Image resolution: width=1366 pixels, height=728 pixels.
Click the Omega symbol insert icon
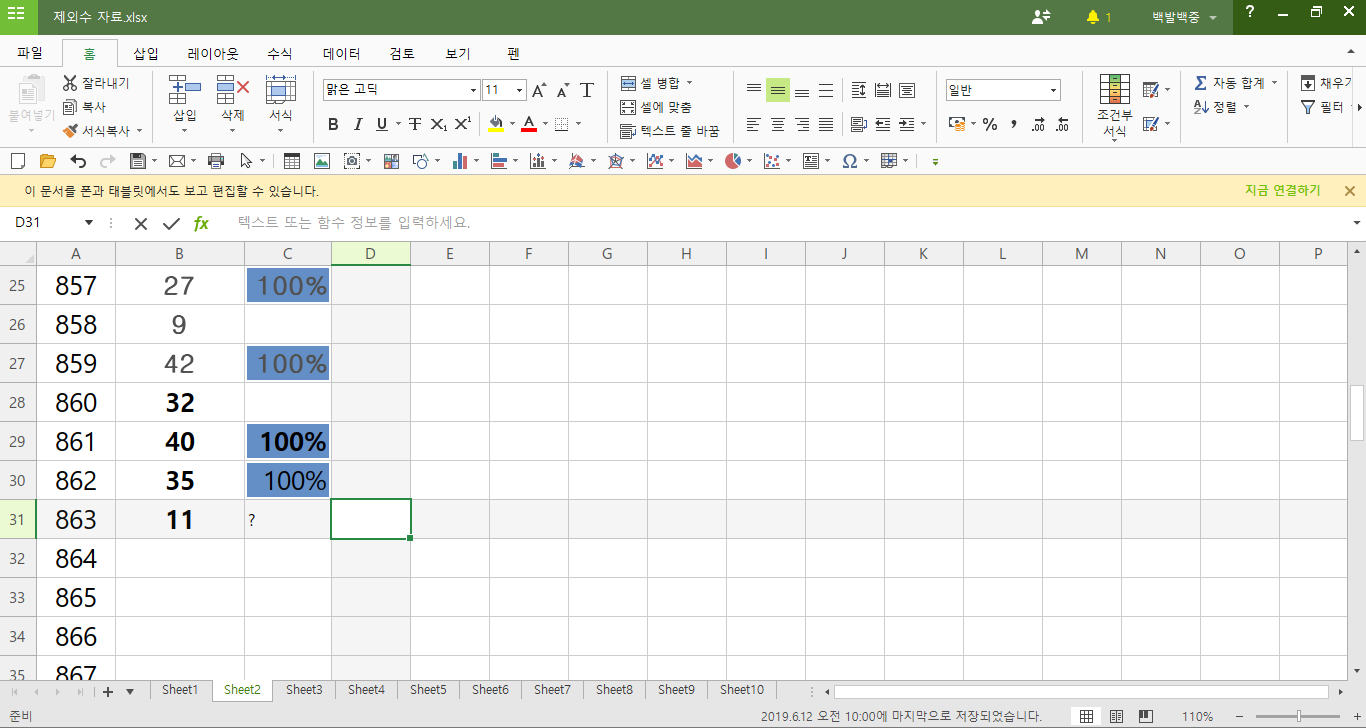[849, 161]
